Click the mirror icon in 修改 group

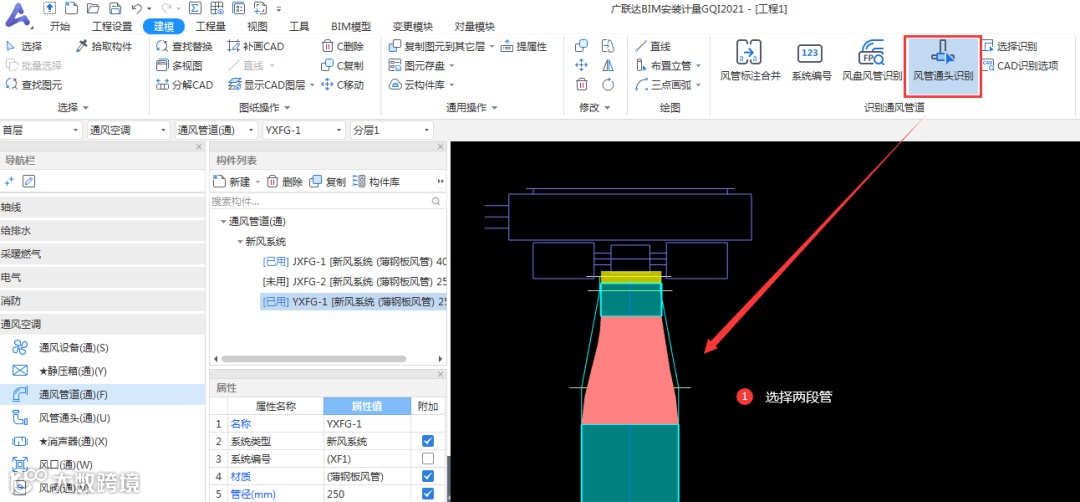(608, 65)
